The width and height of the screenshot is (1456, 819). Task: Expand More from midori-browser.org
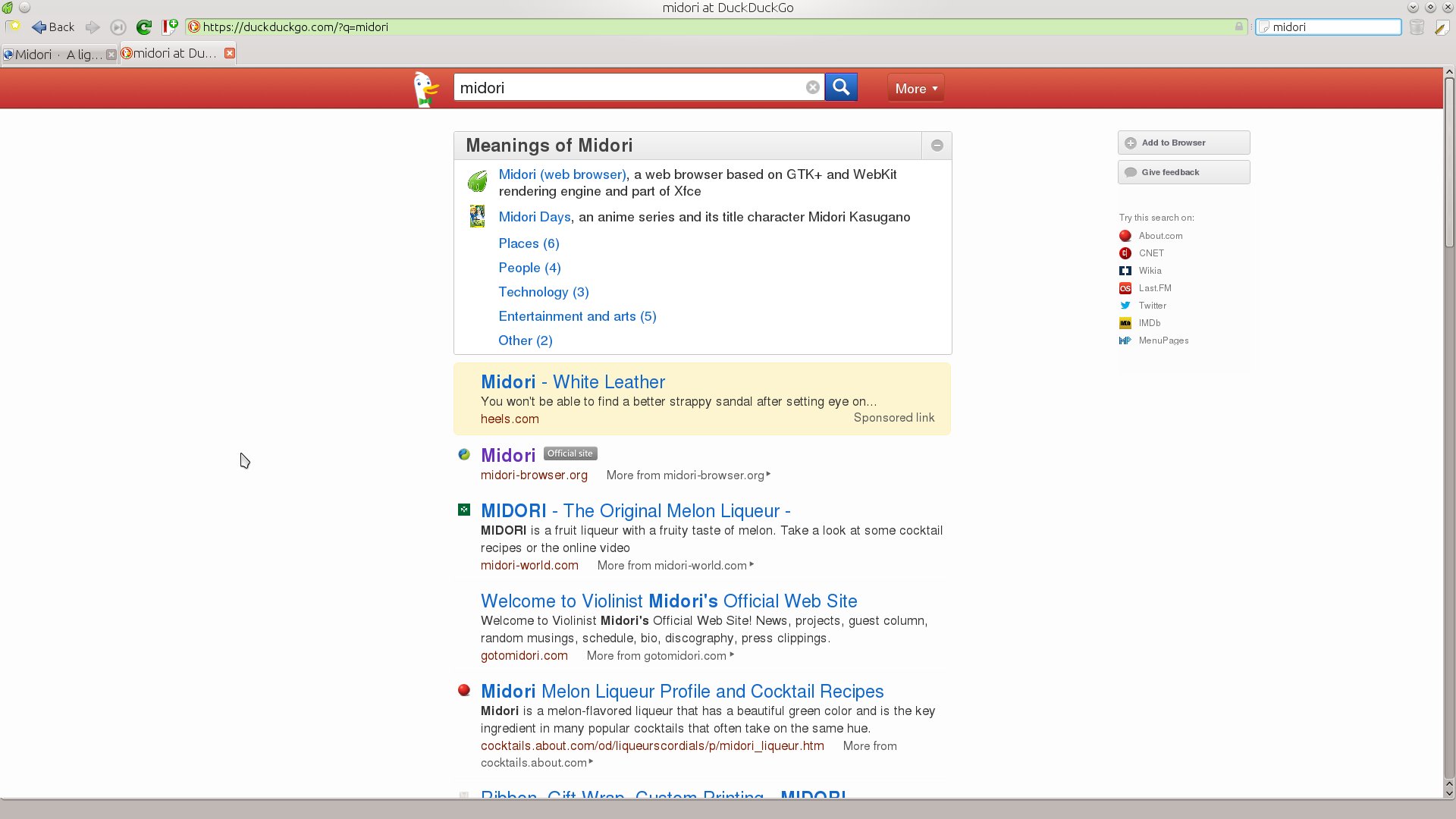[688, 475]
